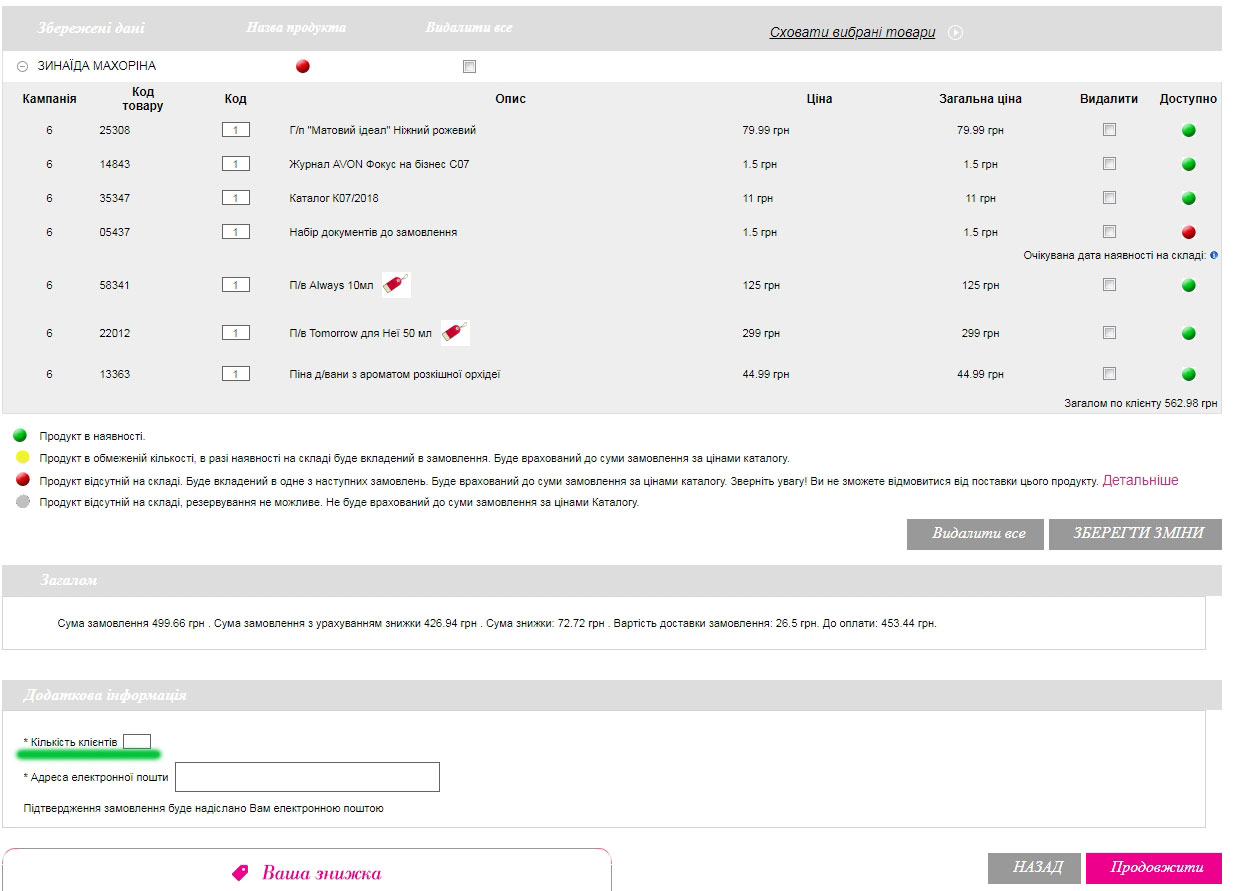Tick delete checkbox for Піна д/ванни row
The height and width of the screenshot is (891, 1235).
click(x=1109, y=374)
